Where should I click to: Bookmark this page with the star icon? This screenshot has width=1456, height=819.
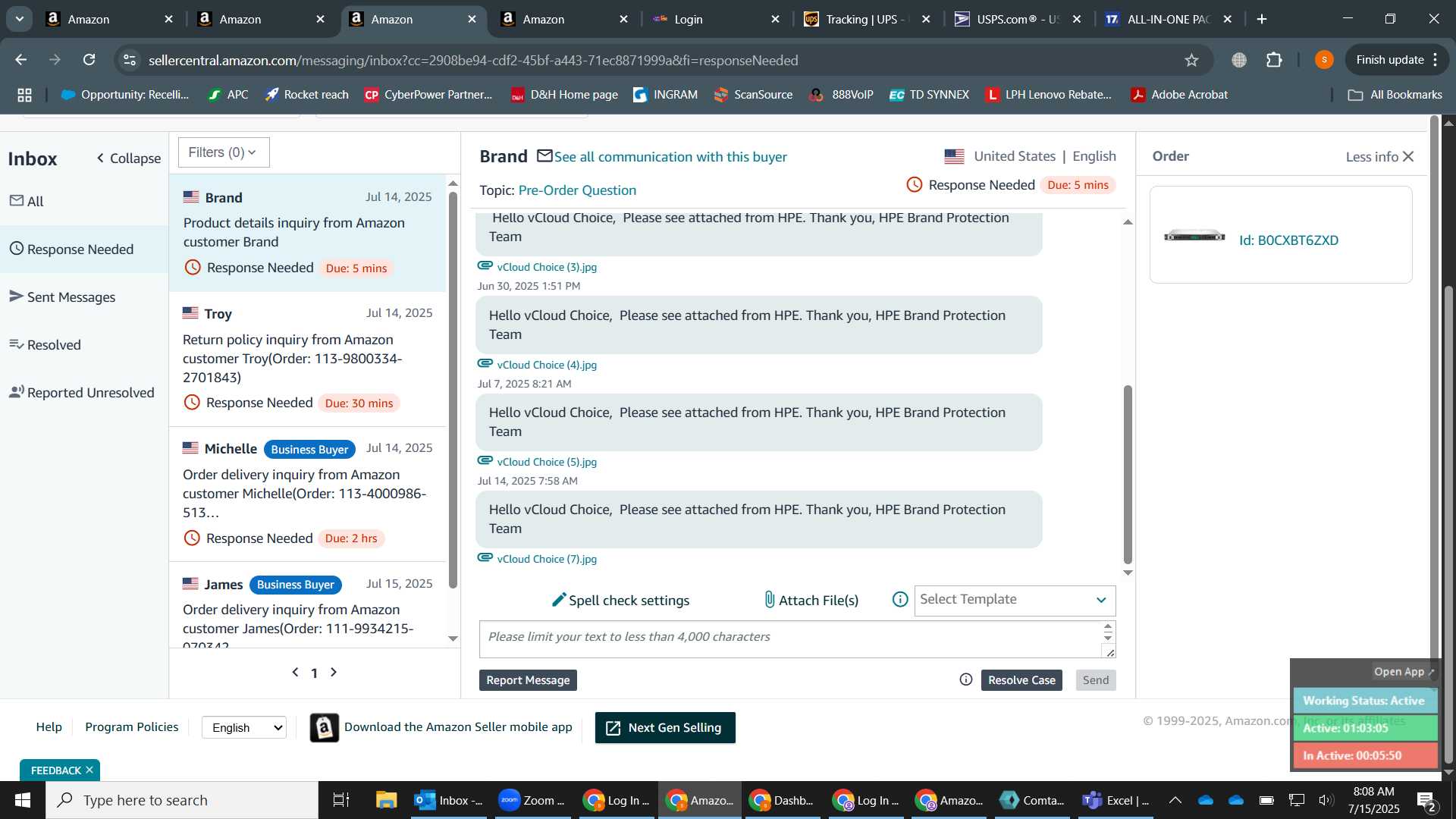(x=1191, y=60)
